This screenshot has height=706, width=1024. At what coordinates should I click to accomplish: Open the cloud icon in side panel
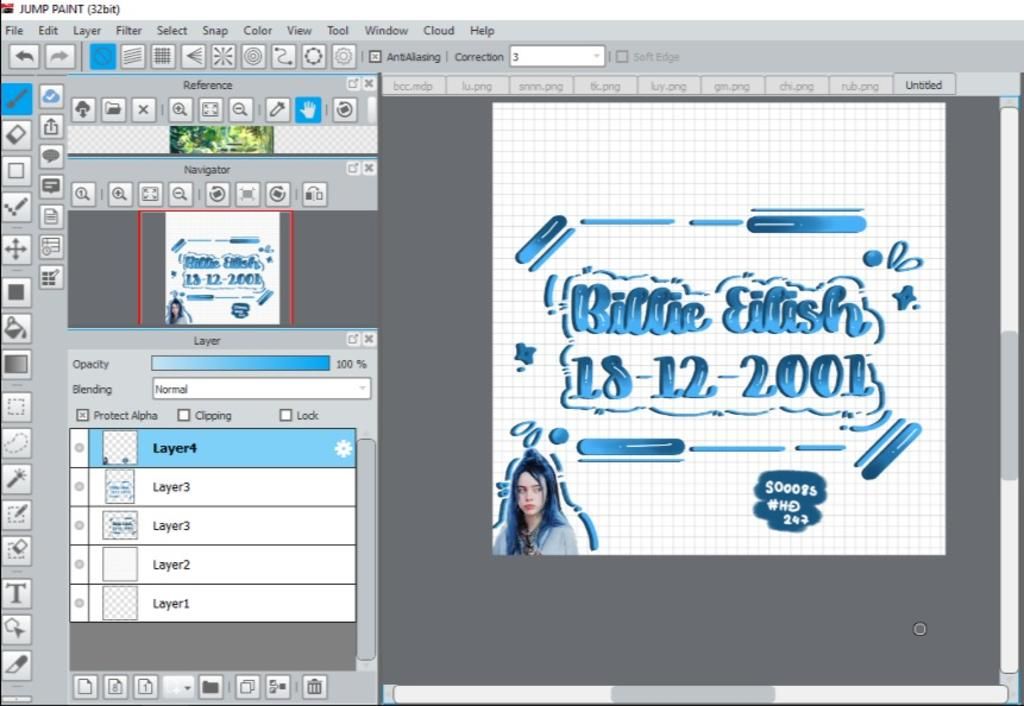[x=51, y=96]
